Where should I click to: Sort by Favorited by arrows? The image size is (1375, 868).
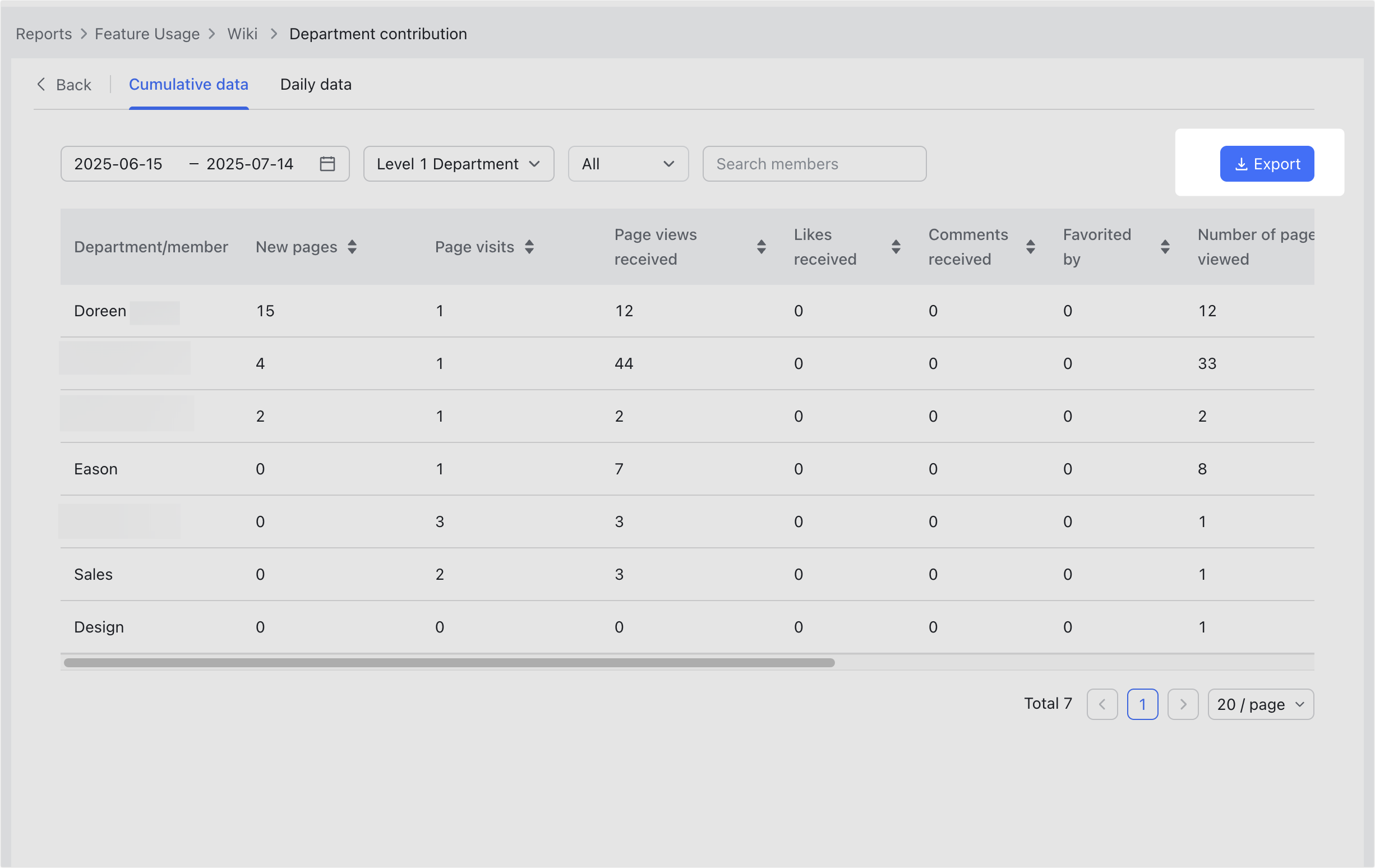click(x=1165, y=247)
